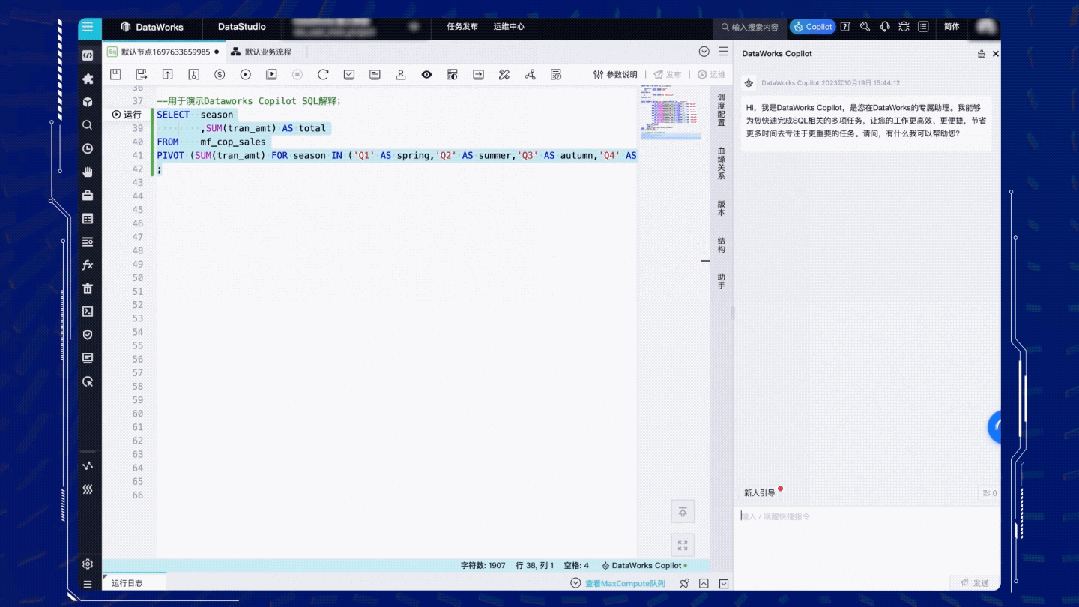Image resolution: width=1079 pixels, height=607 pixels.
Task: Click the help question-mark icon in header
Action: pos(845,27)
